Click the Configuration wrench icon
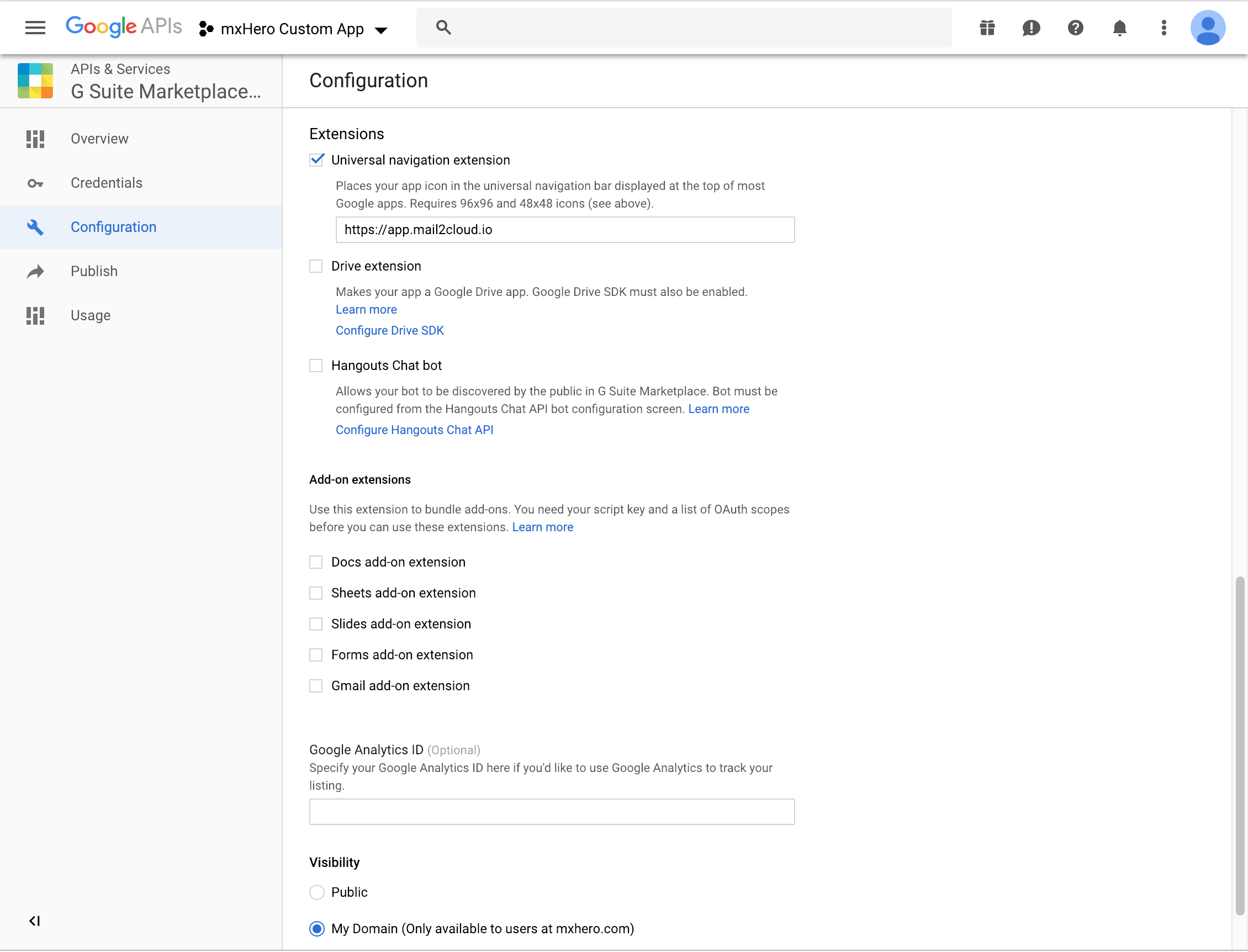This screenshot has height=952, width=1248. pos(35,228)
